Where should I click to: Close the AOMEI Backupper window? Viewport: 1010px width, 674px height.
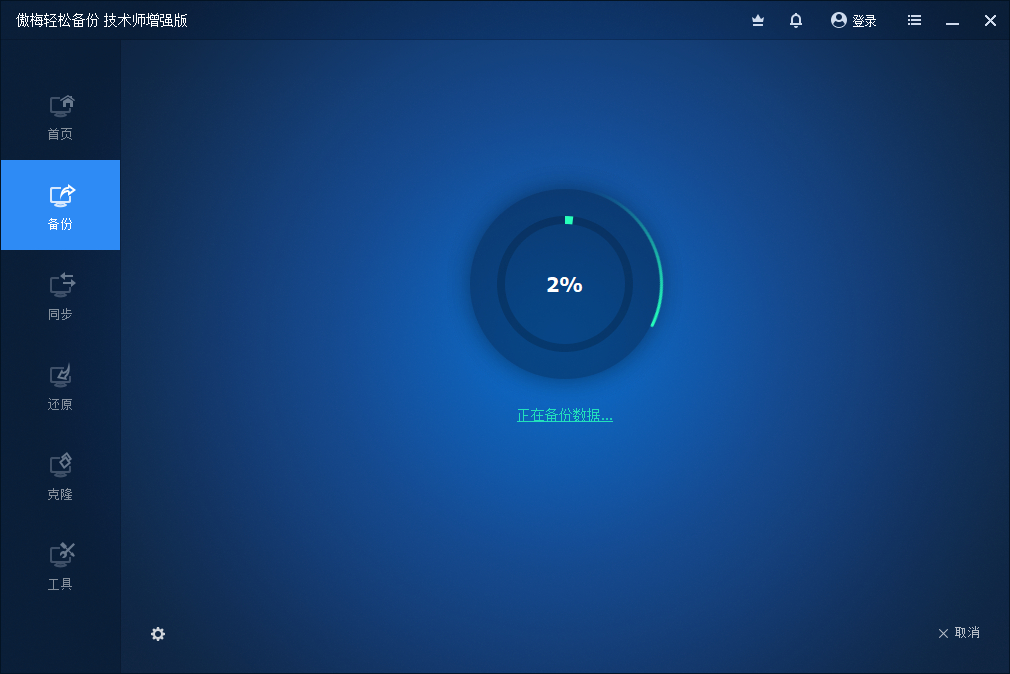tap(991, 21)
